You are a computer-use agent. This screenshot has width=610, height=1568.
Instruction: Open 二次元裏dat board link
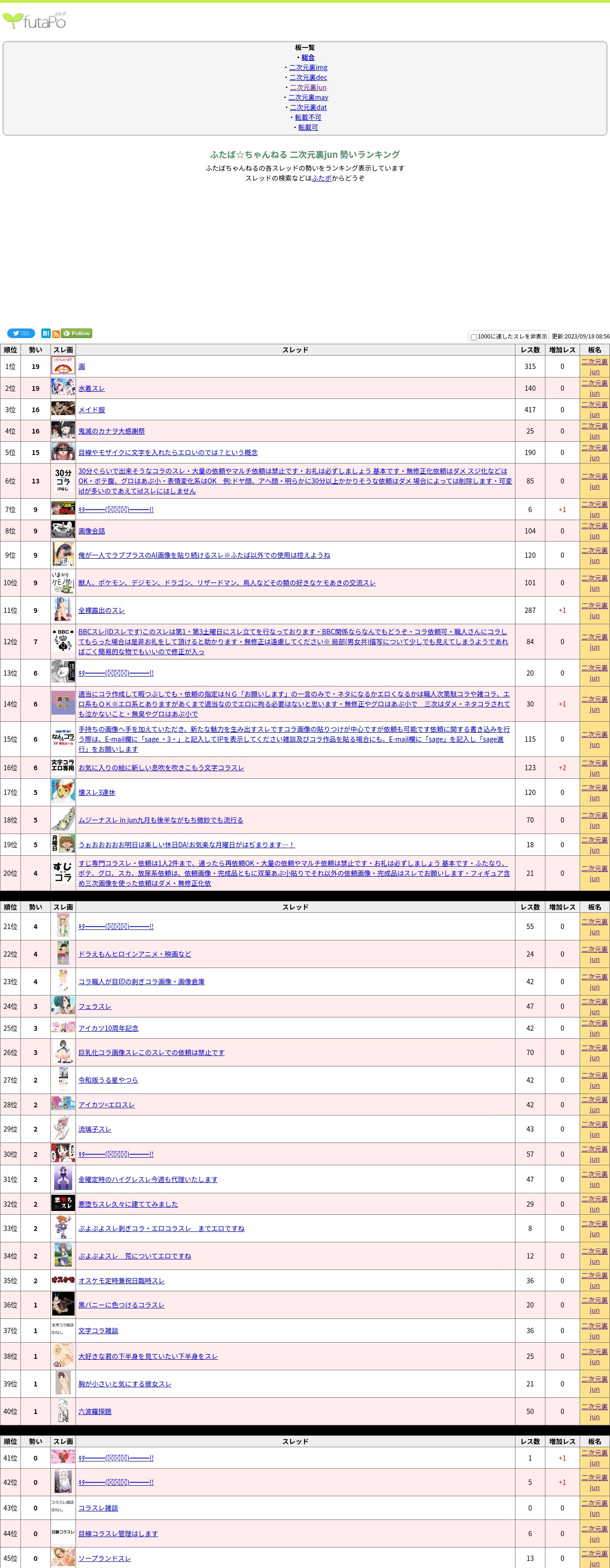308,107
